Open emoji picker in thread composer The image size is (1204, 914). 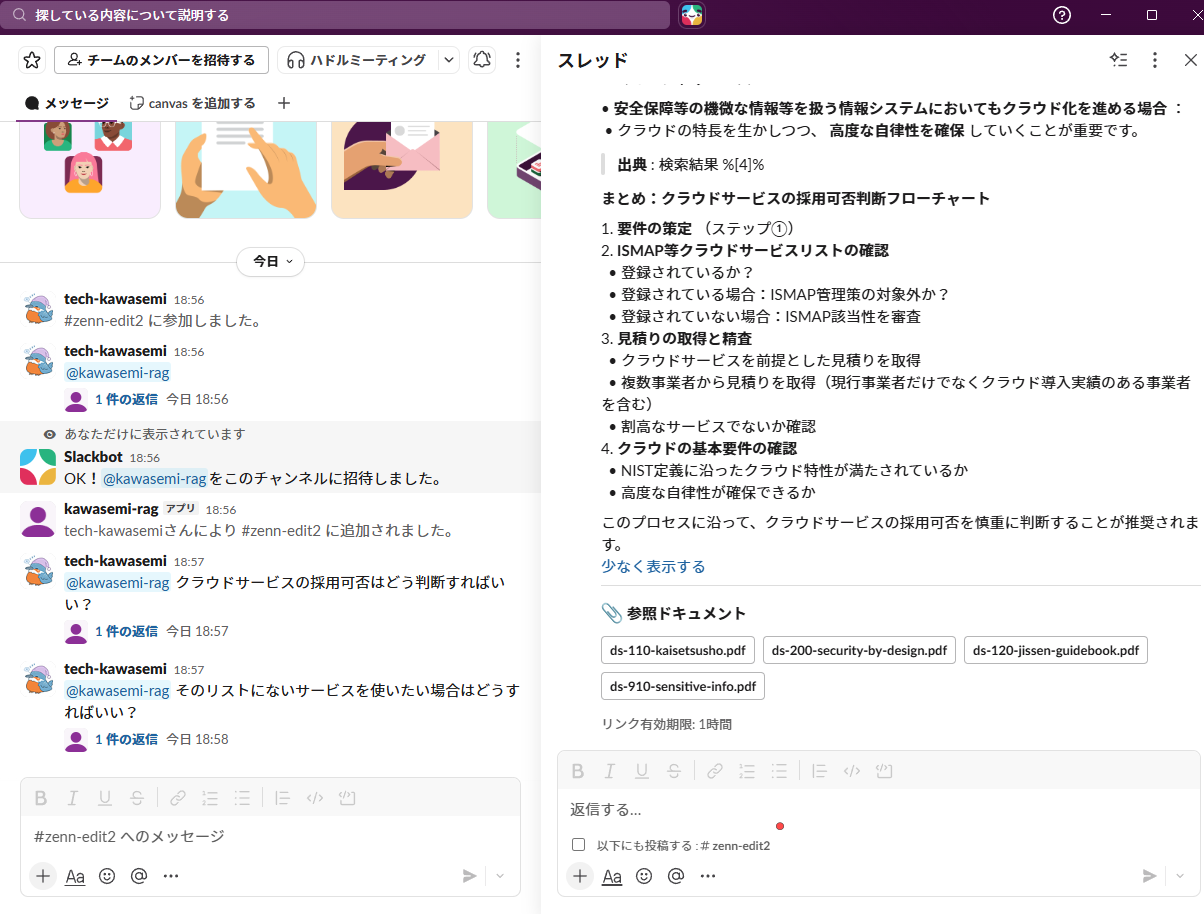point(644,876)
